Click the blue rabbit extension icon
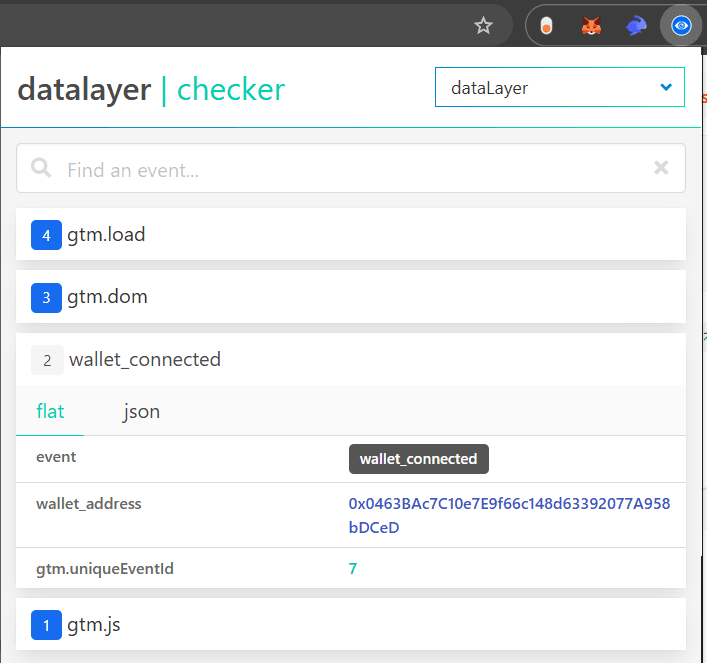707x663 pixels. (x=637, y=26)
